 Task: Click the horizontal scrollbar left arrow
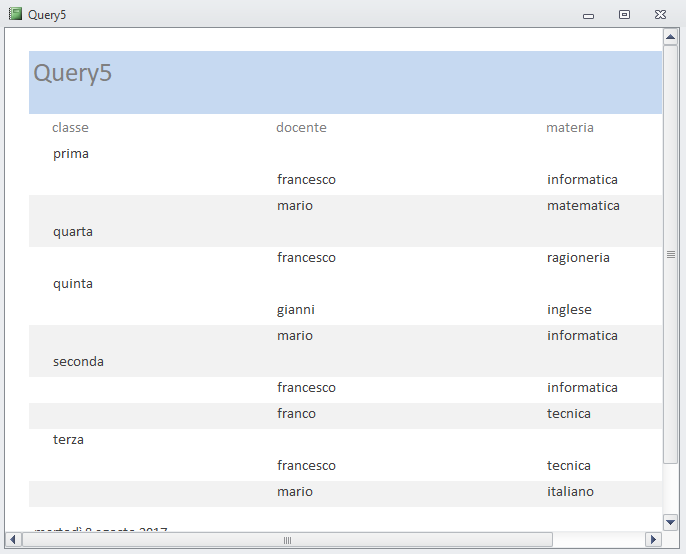[13, 540]
